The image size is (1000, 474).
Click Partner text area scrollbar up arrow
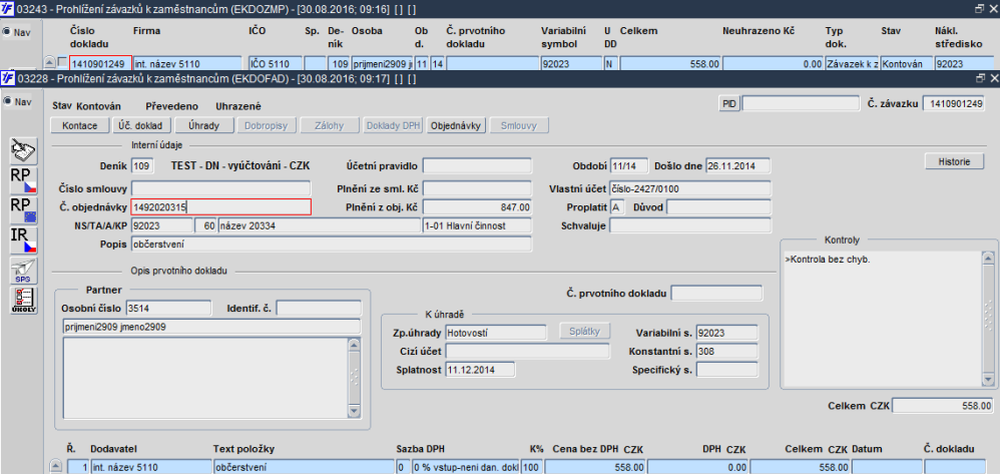point(355,344)
